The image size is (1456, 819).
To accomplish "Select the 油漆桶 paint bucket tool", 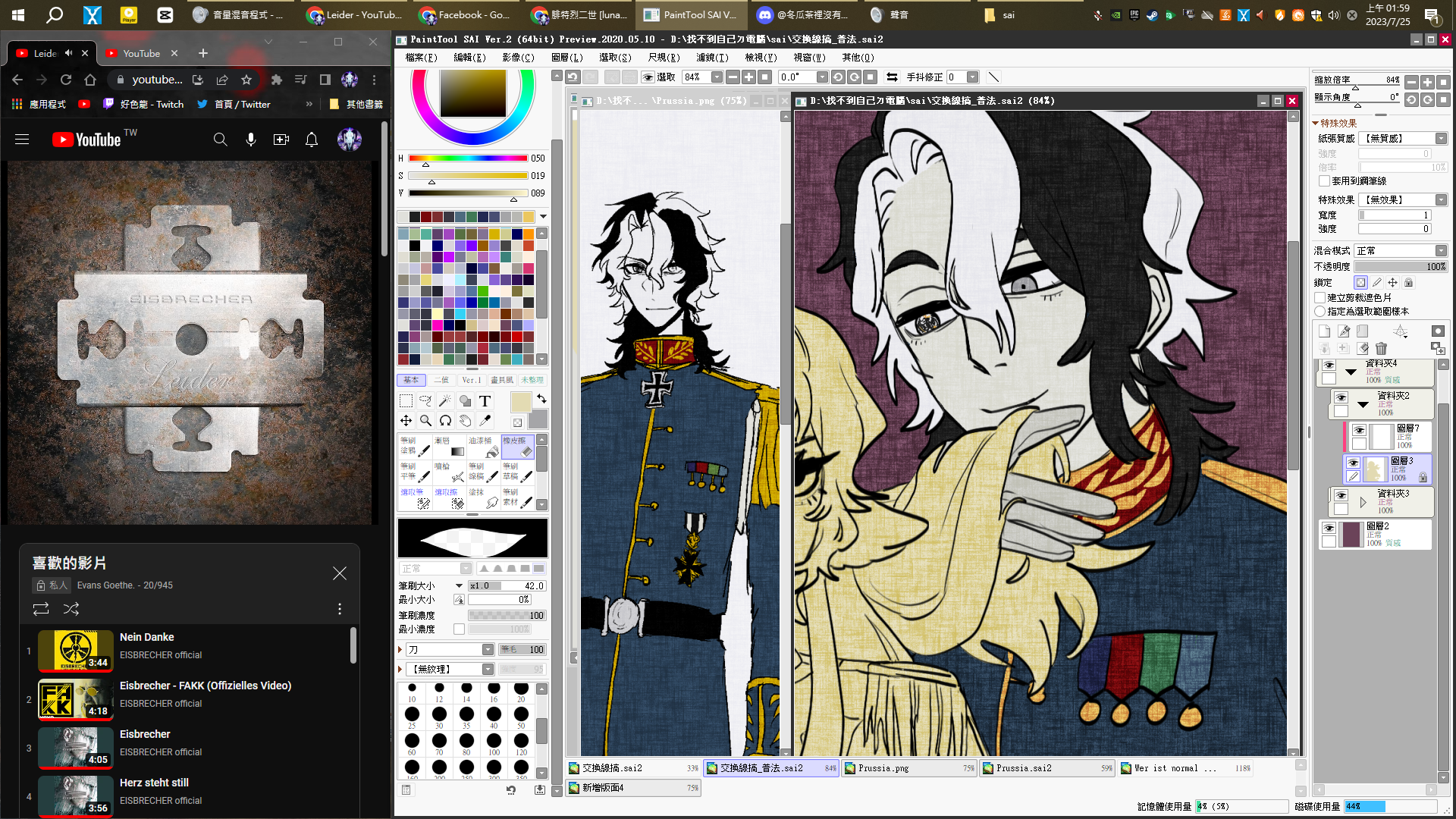I will point(484,447).
